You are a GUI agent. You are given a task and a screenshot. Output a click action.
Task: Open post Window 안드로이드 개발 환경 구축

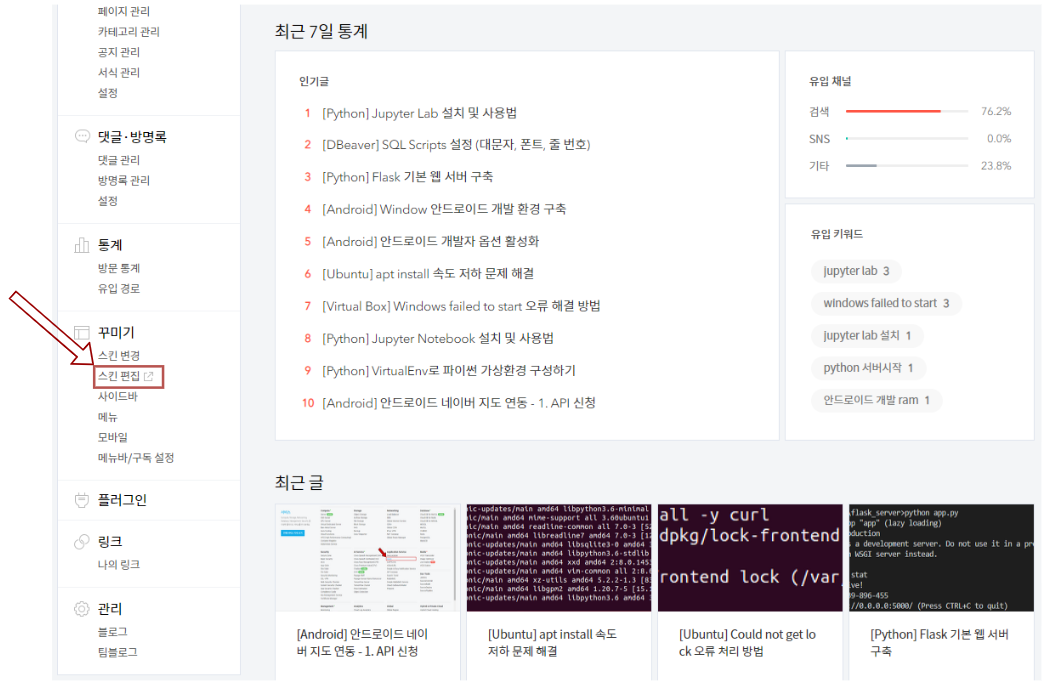click(x=444, y=209)
